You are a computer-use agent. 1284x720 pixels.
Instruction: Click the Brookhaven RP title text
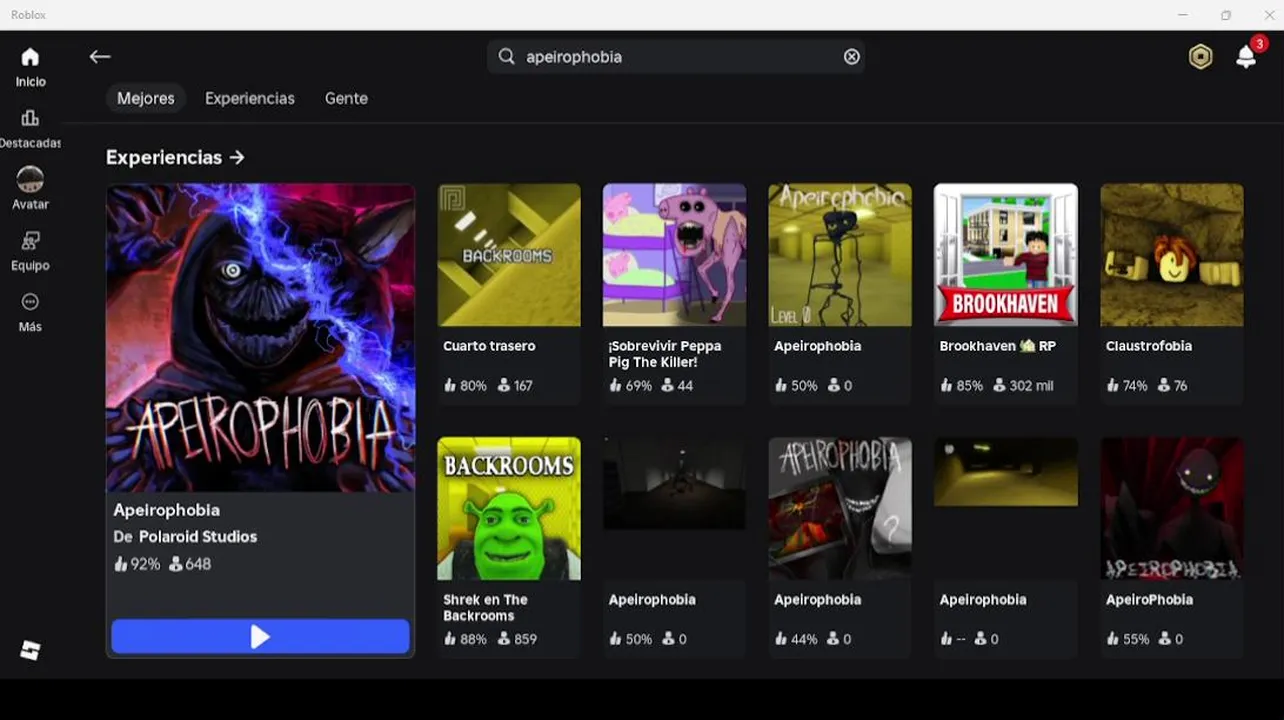tap(997, 346)
